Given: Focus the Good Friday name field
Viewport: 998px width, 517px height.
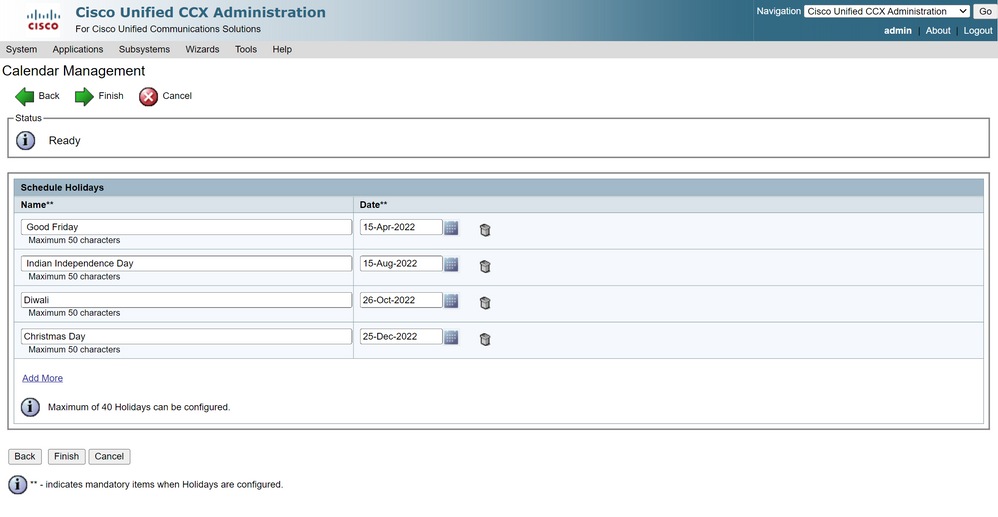Looking at the screenshot, I should click(x=186, y=227).
